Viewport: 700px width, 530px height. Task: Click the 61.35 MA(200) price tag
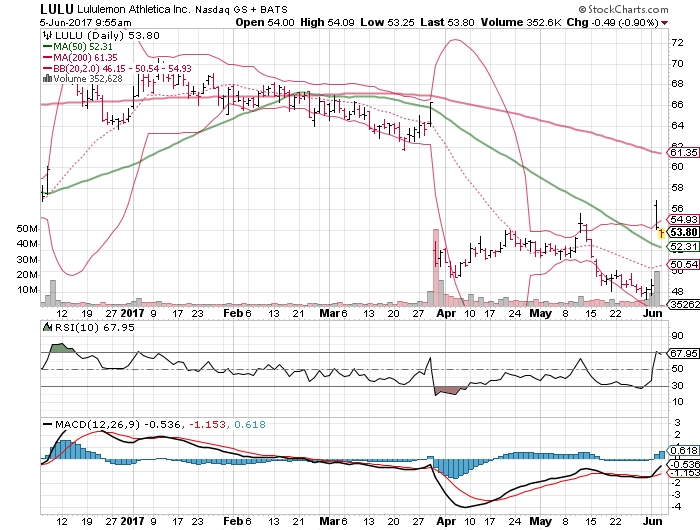coord(683,153)
